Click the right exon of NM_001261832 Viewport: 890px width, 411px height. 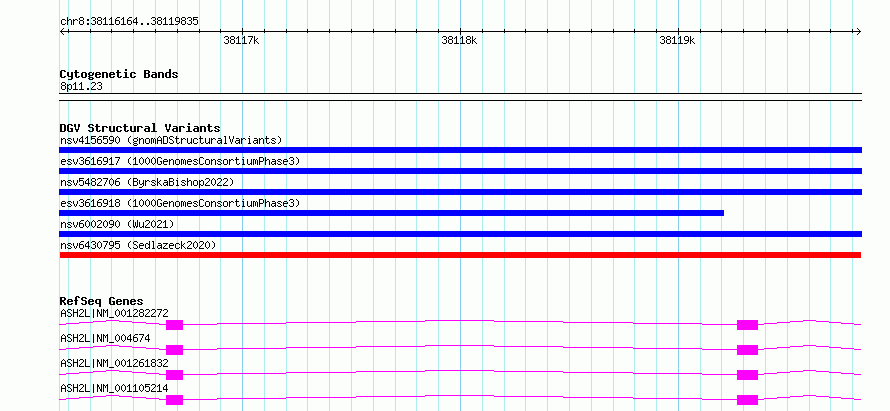[x=747, y=375]
